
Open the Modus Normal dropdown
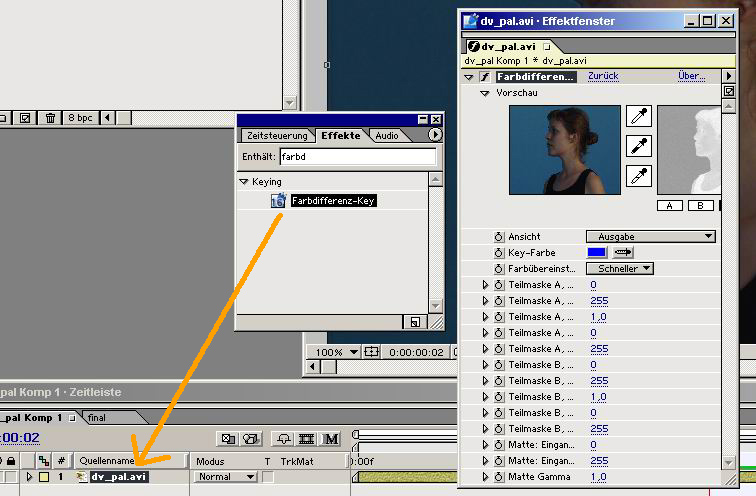(226, 477)
